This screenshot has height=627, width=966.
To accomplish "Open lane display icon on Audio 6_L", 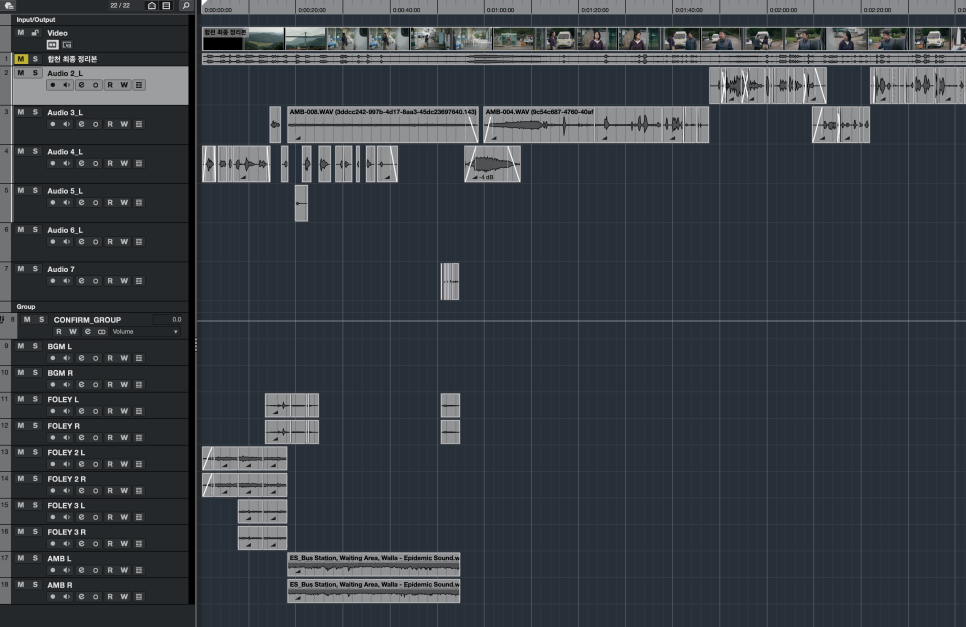I will click(x=139, y=242).
